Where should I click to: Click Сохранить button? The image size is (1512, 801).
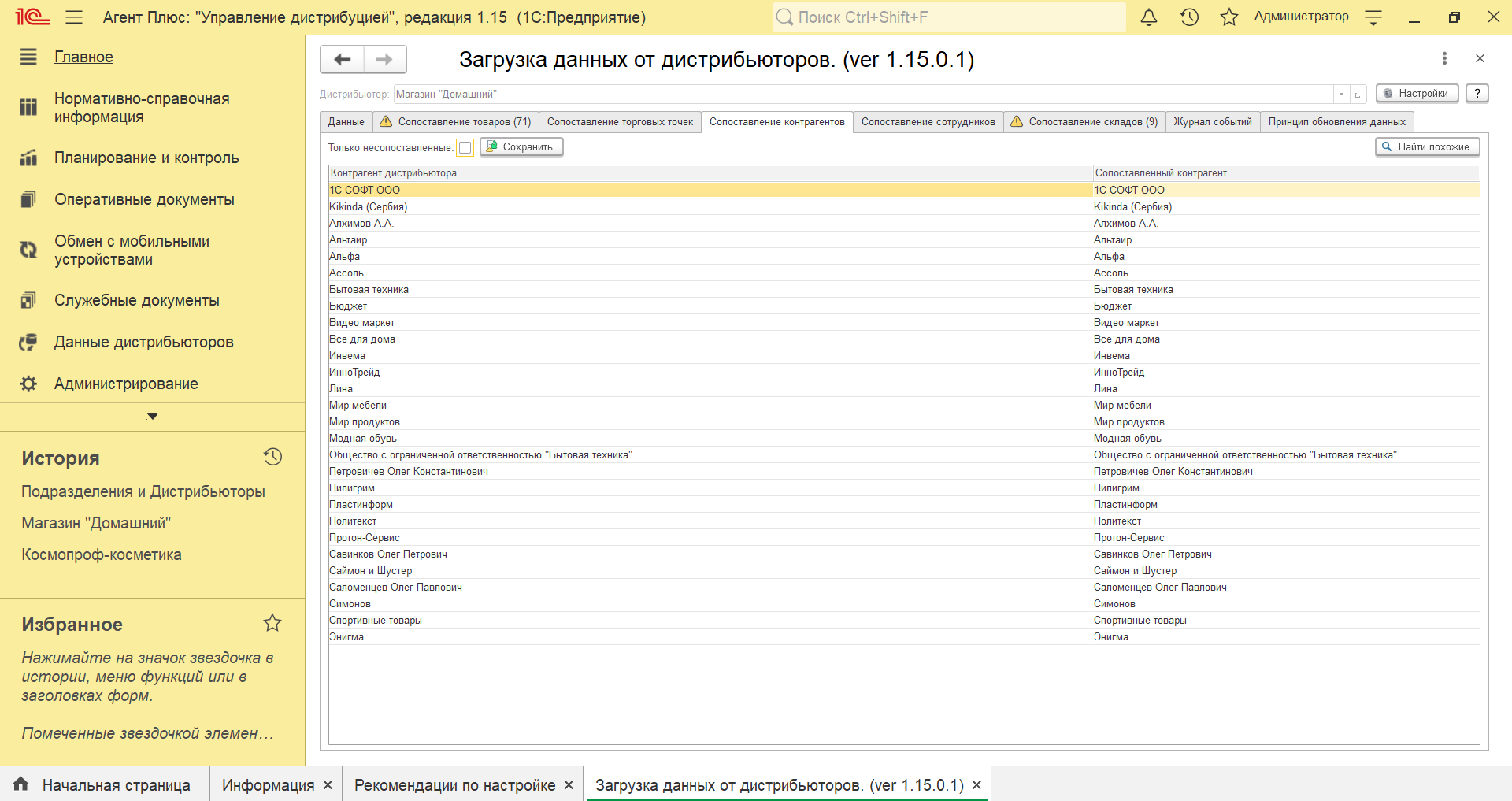click(521, 146)
